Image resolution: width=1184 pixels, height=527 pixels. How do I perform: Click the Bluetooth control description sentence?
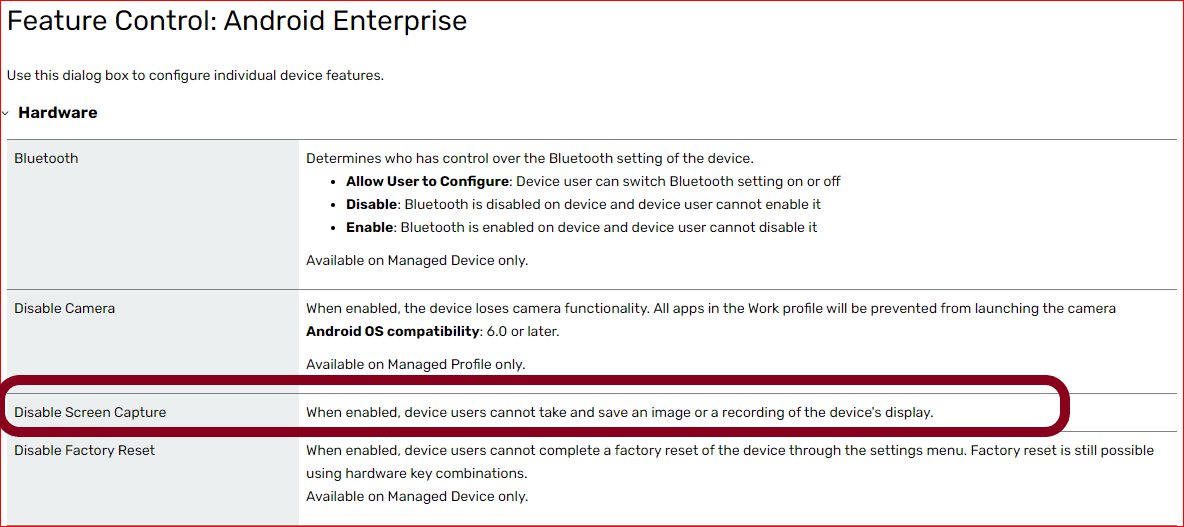[x=529, y=158]
